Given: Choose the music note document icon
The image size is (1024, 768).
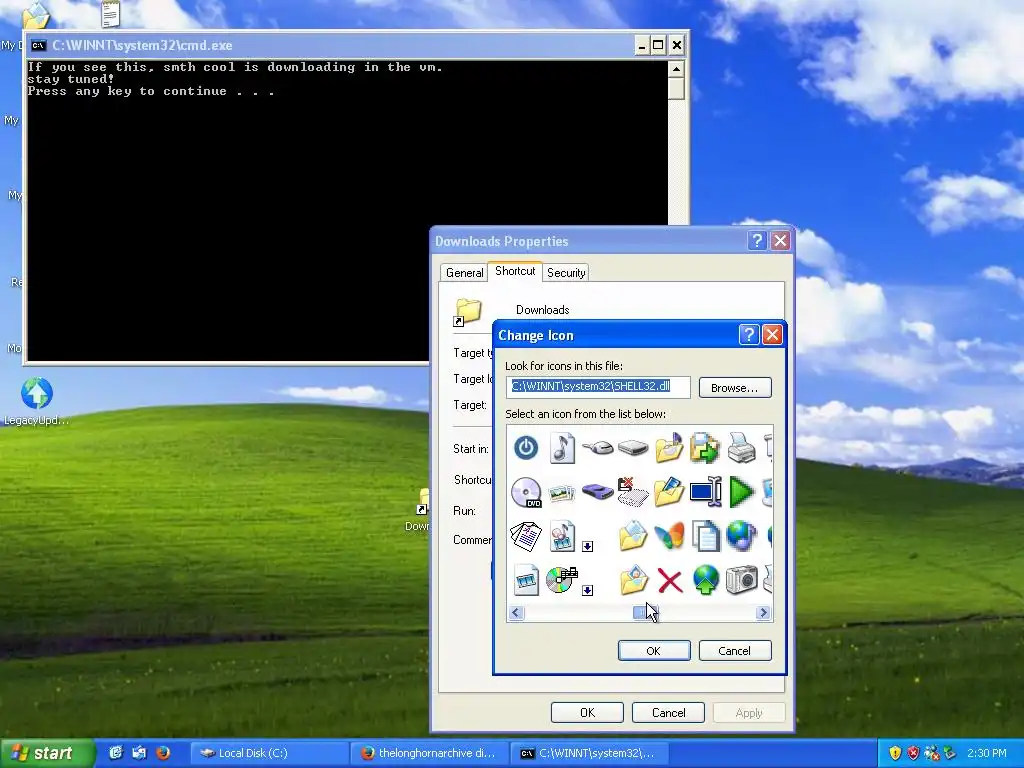Looking at the screenshot, I should (562, 448).
